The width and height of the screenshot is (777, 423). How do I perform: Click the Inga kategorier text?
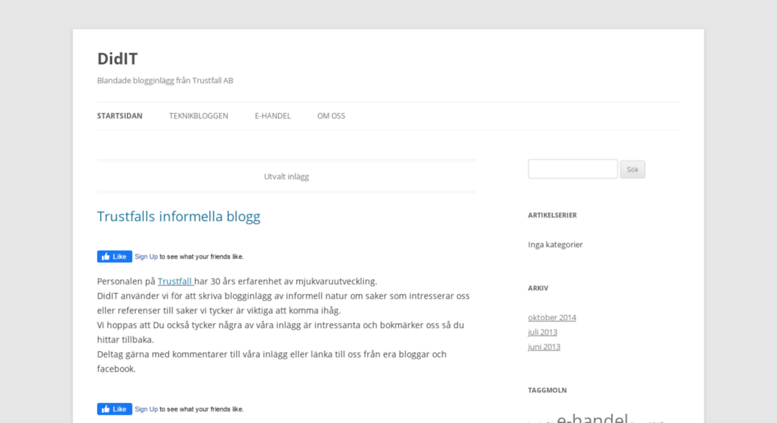pyautogui.click(x=555, y=245)
